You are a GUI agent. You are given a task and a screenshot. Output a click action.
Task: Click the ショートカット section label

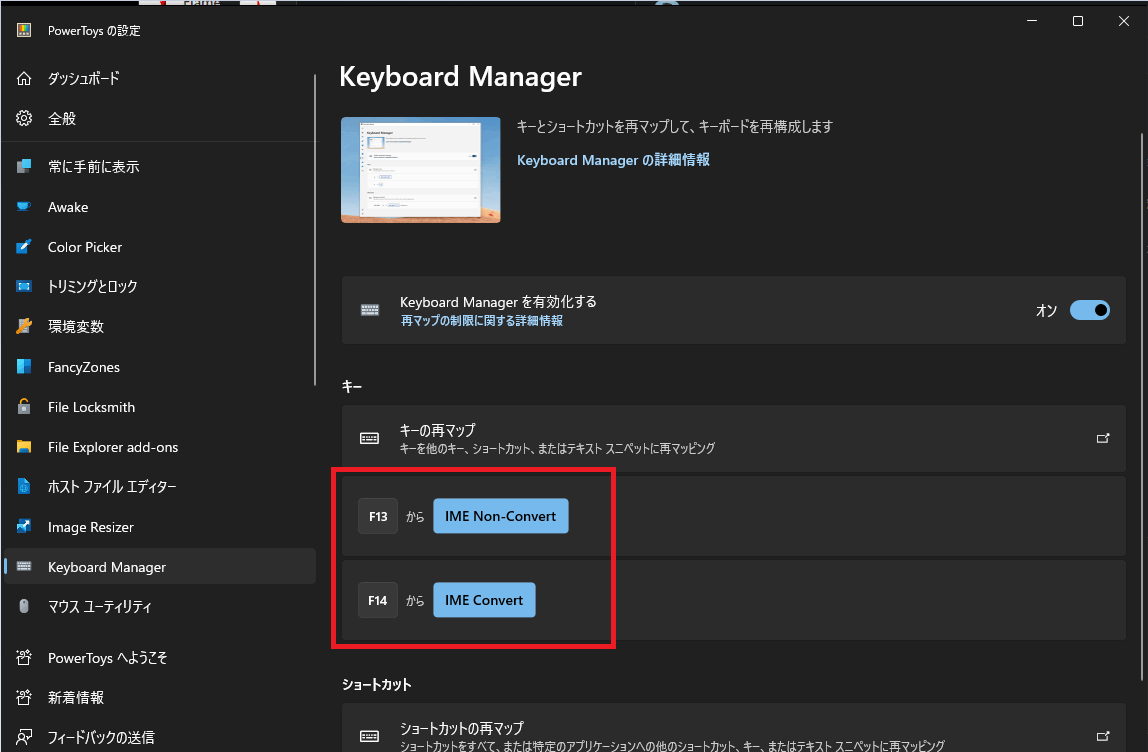376,685
